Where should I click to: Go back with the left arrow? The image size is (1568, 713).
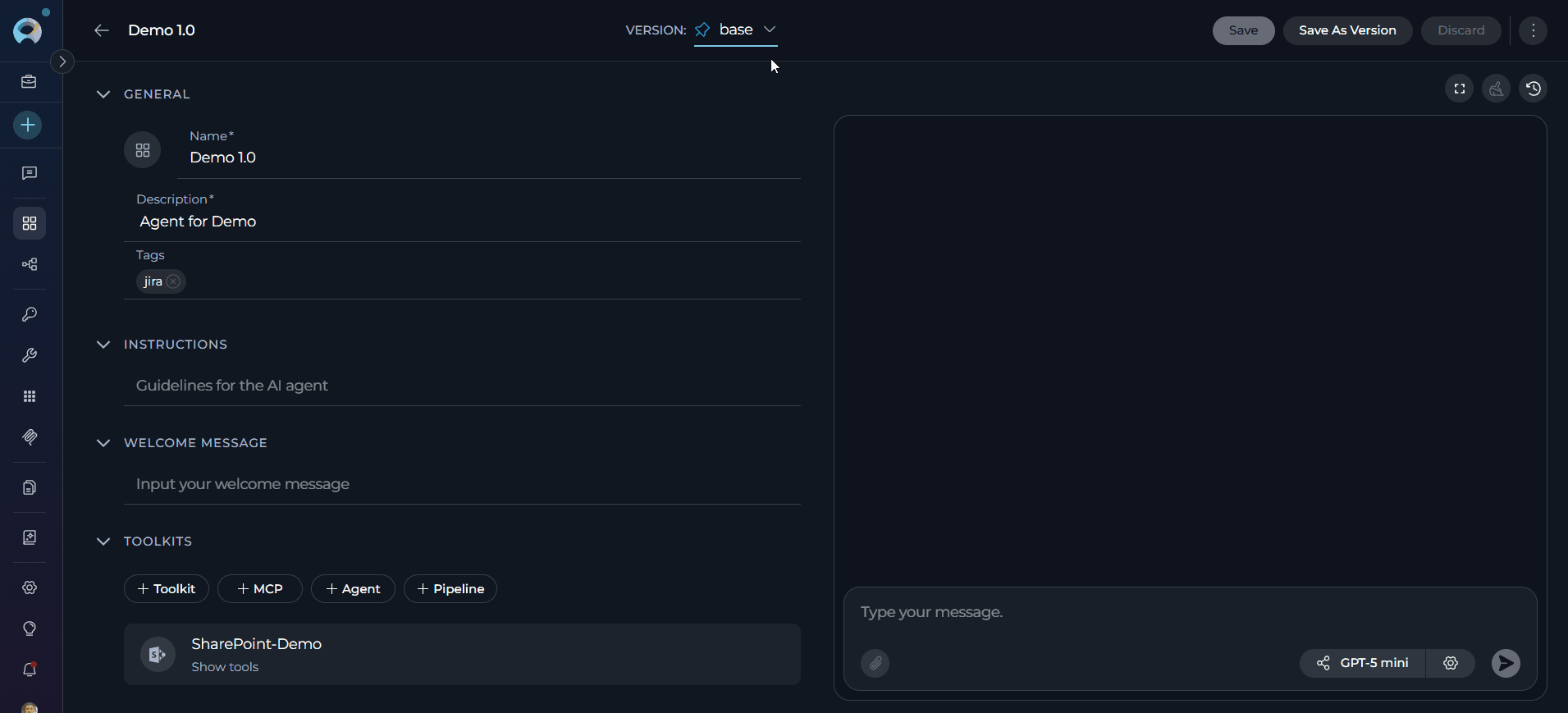click(x=102, y=30)
